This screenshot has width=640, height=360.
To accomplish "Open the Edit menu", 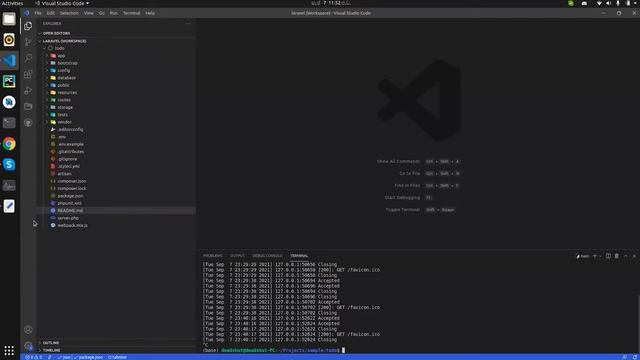I will 50,13.
